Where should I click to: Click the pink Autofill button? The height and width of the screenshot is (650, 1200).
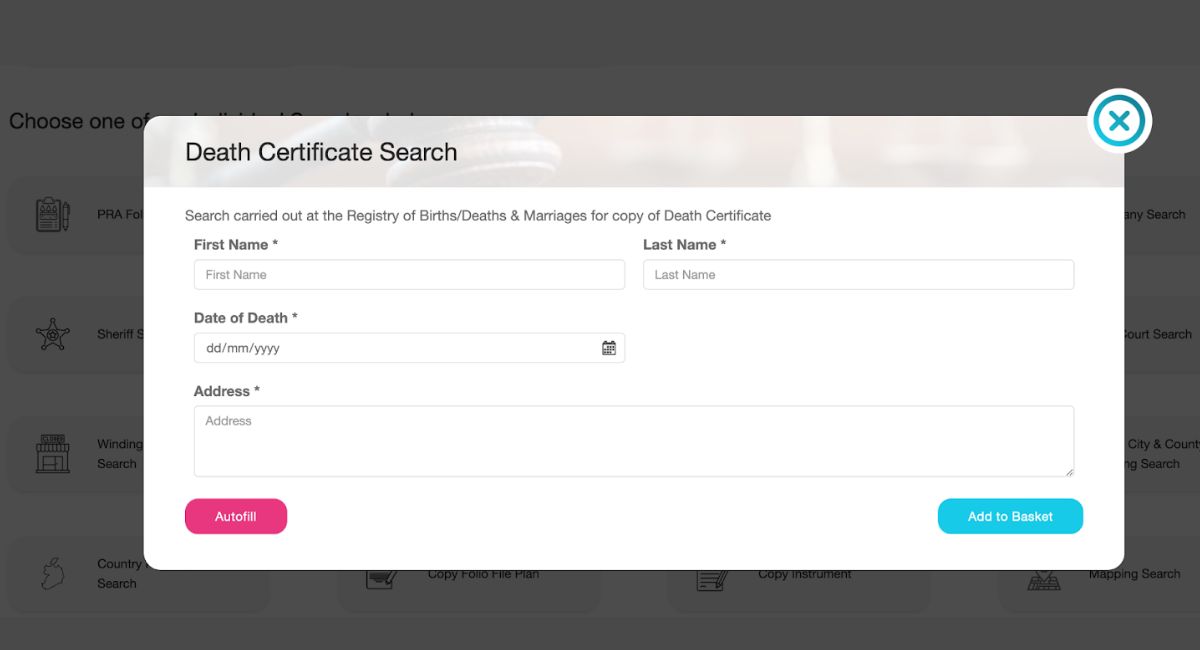[236, 516]
